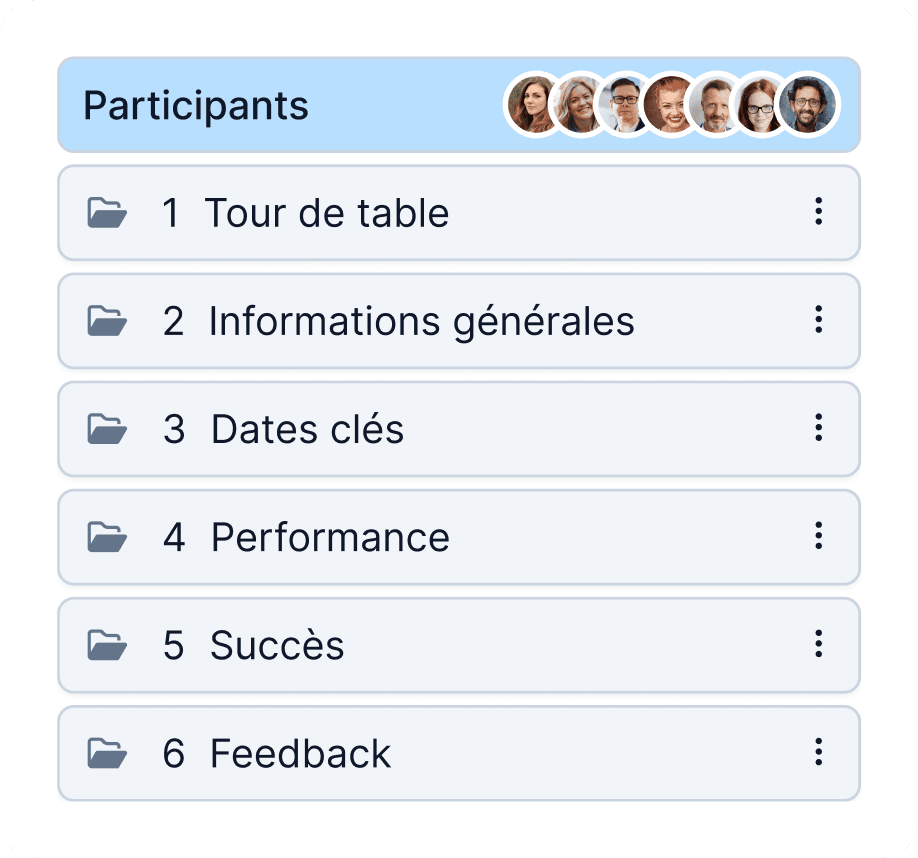Click the red-haired participant avatar

coord(670,105)
